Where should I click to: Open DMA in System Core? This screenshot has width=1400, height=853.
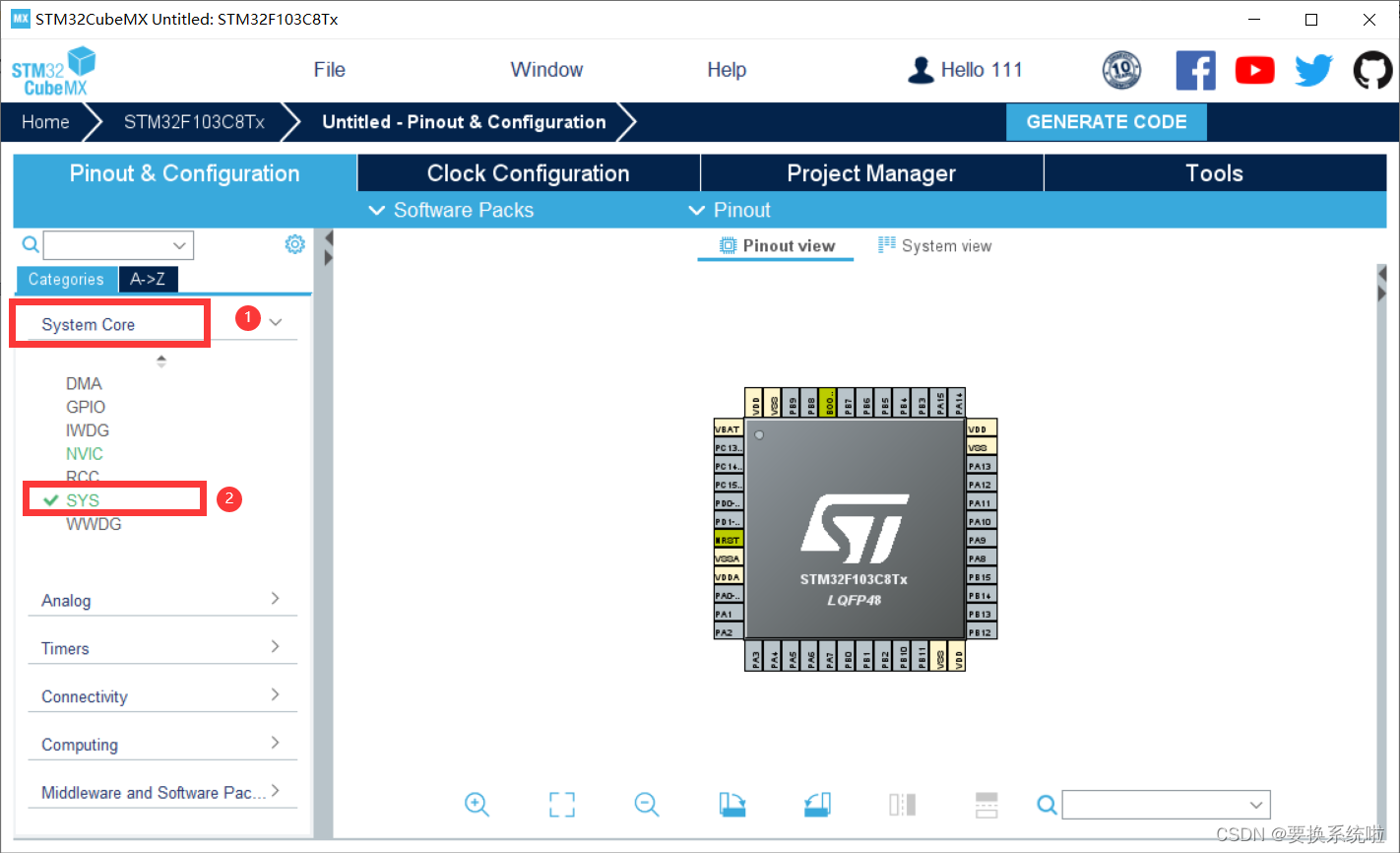(84, 383)
